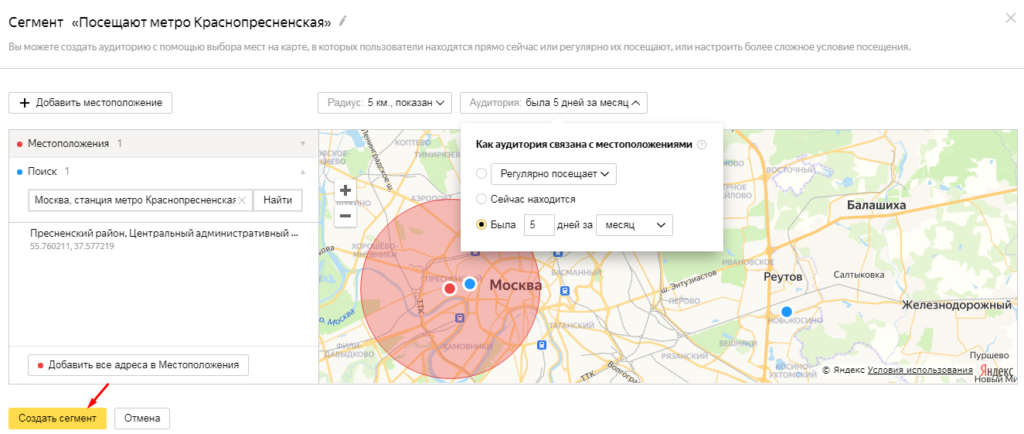Click Добавить местоположение button

tap(90, 103)
